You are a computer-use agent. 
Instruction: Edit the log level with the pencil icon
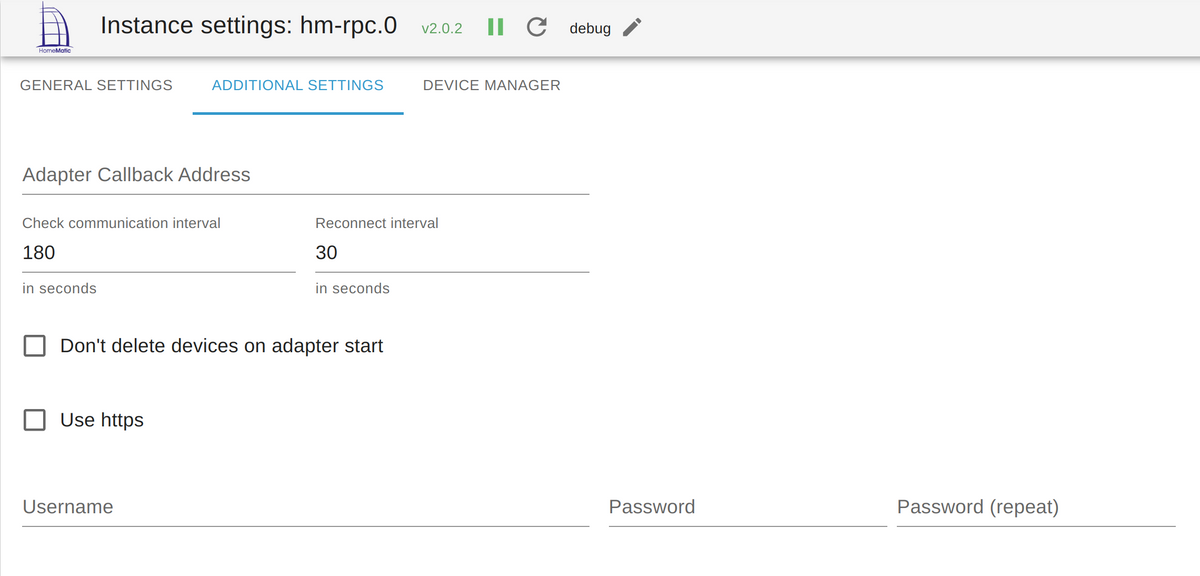[x=631, y=28]
